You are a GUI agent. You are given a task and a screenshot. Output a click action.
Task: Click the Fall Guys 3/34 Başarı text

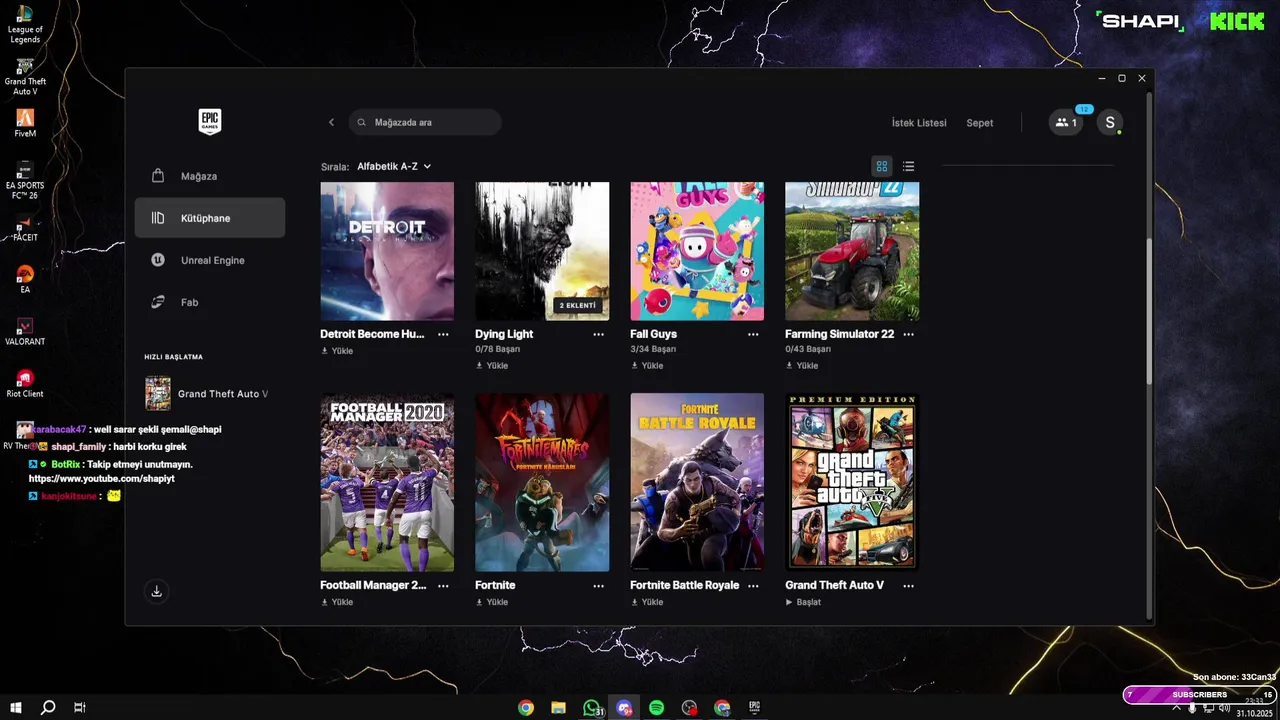coord(653,349)
